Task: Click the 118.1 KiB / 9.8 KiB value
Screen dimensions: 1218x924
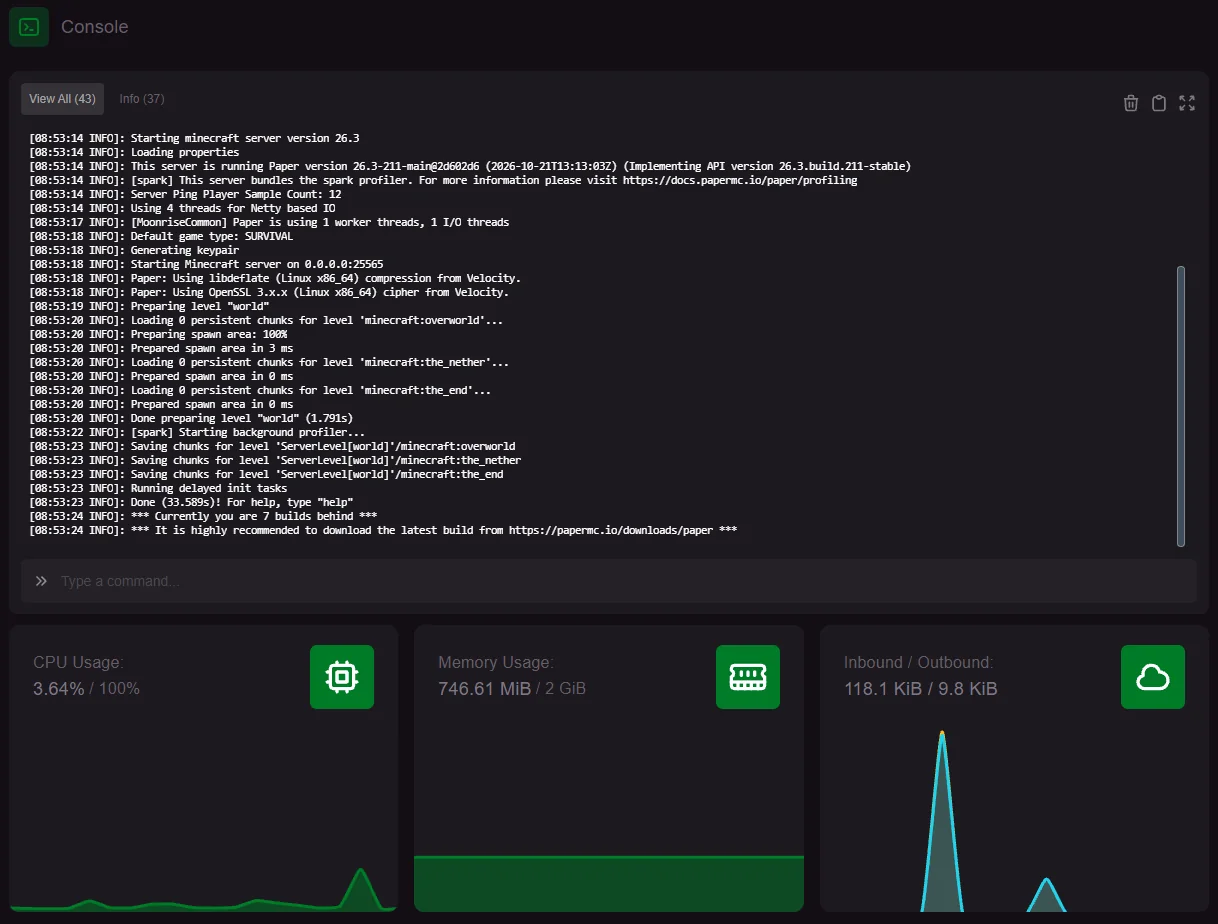Action: (x=921, y=688)
